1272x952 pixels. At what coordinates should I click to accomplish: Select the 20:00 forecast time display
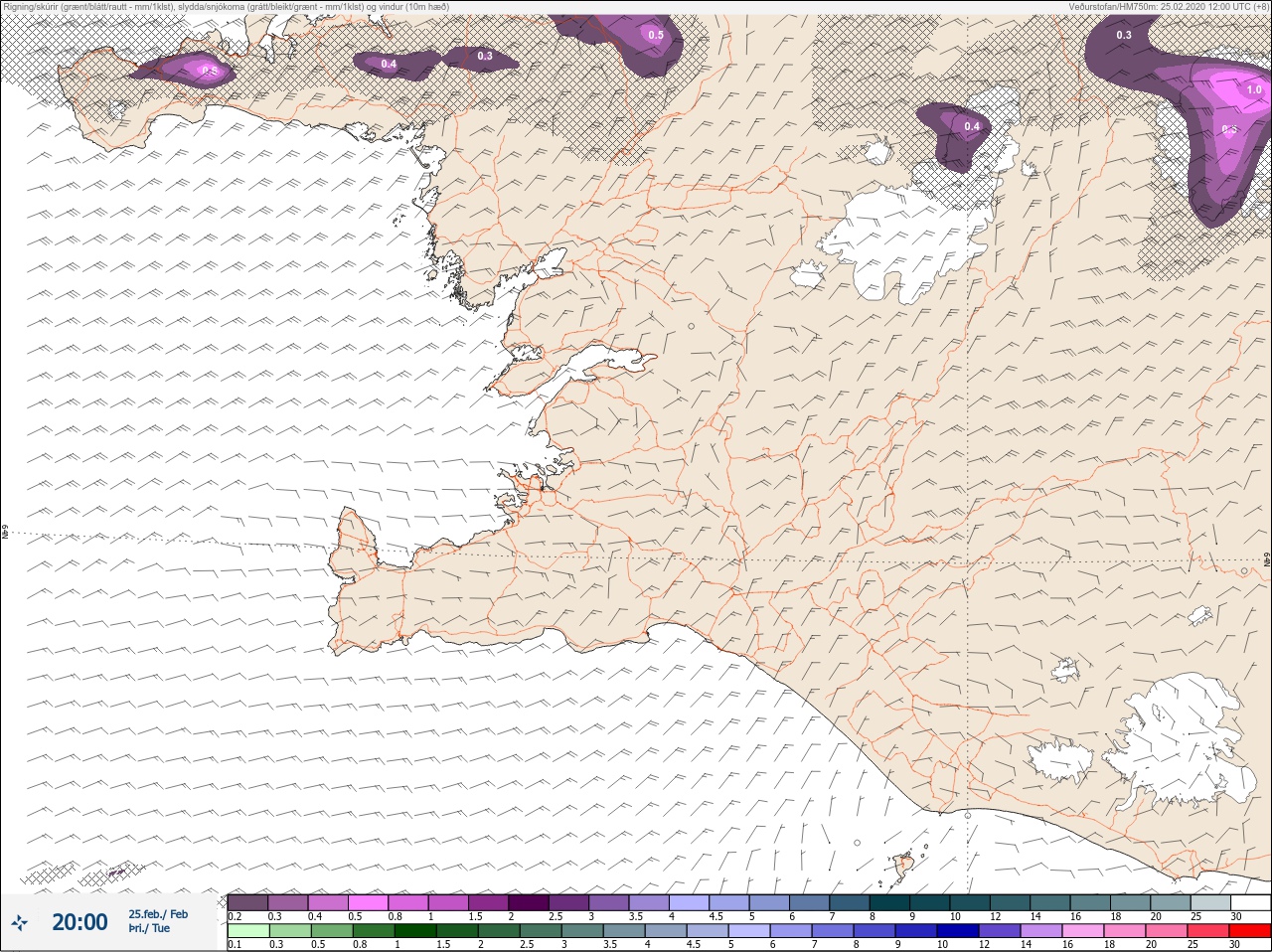(79, 922)
